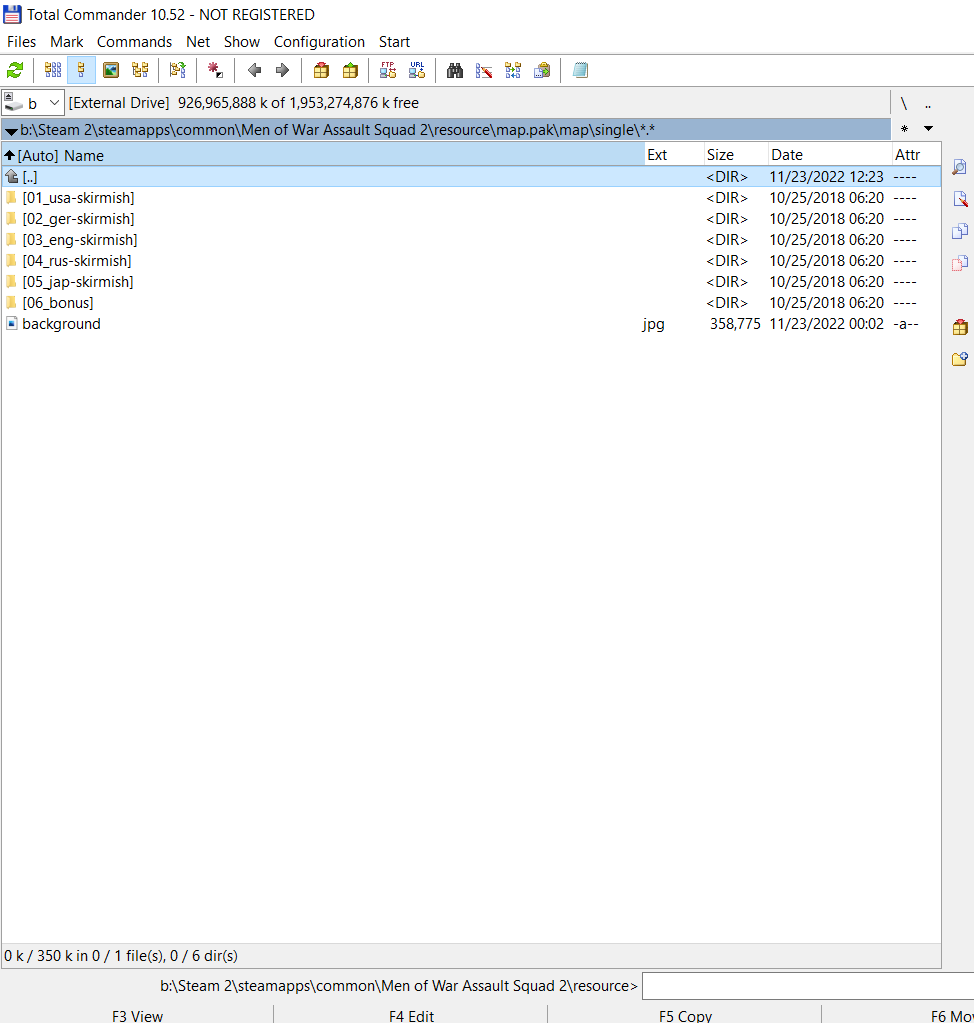
Task: Click the F3 View button
Action: pyautogui.click(x=137, y=1015)
